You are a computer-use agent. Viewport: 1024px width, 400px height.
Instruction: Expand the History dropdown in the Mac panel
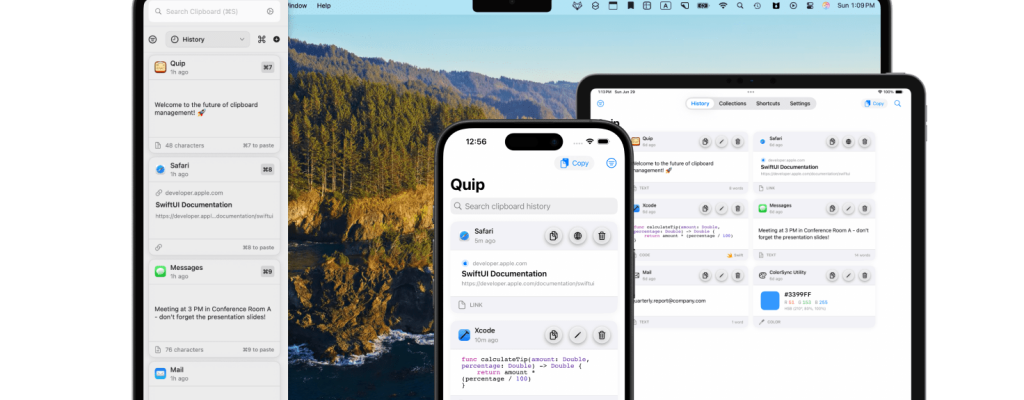[x=208, y=40]
